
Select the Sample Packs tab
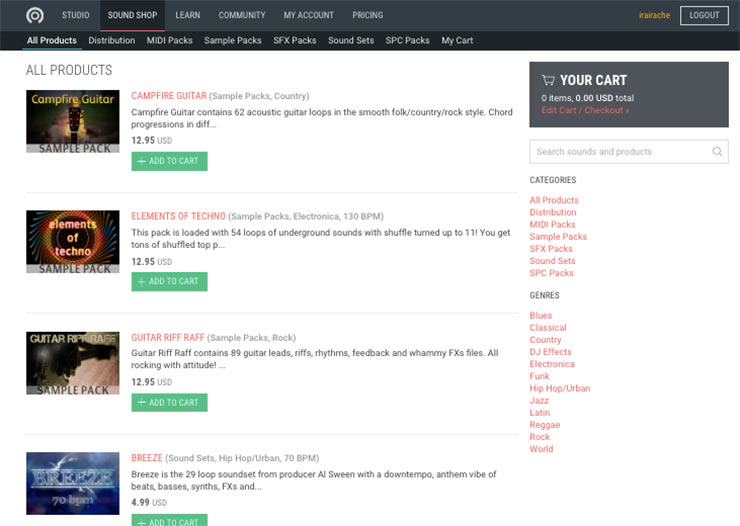coord(233,41)
